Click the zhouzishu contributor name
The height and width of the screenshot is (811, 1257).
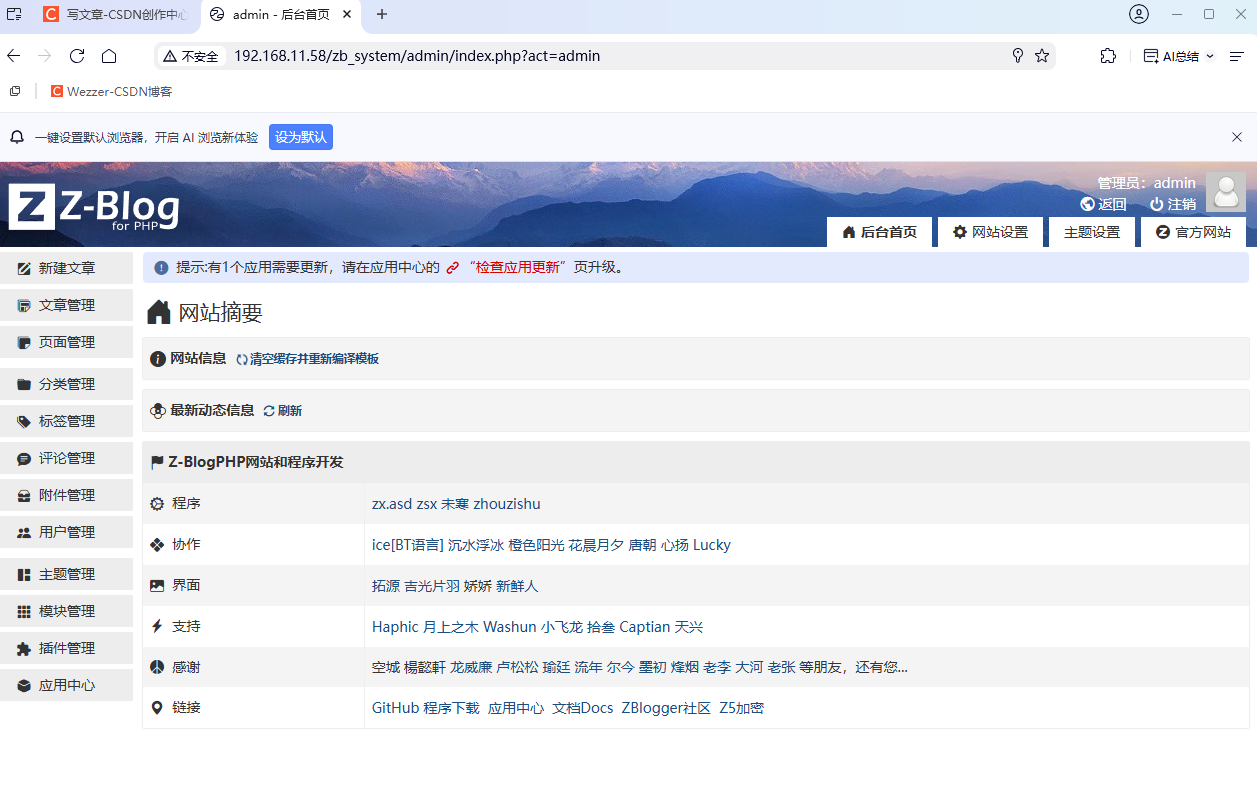(x=507, y=504)
